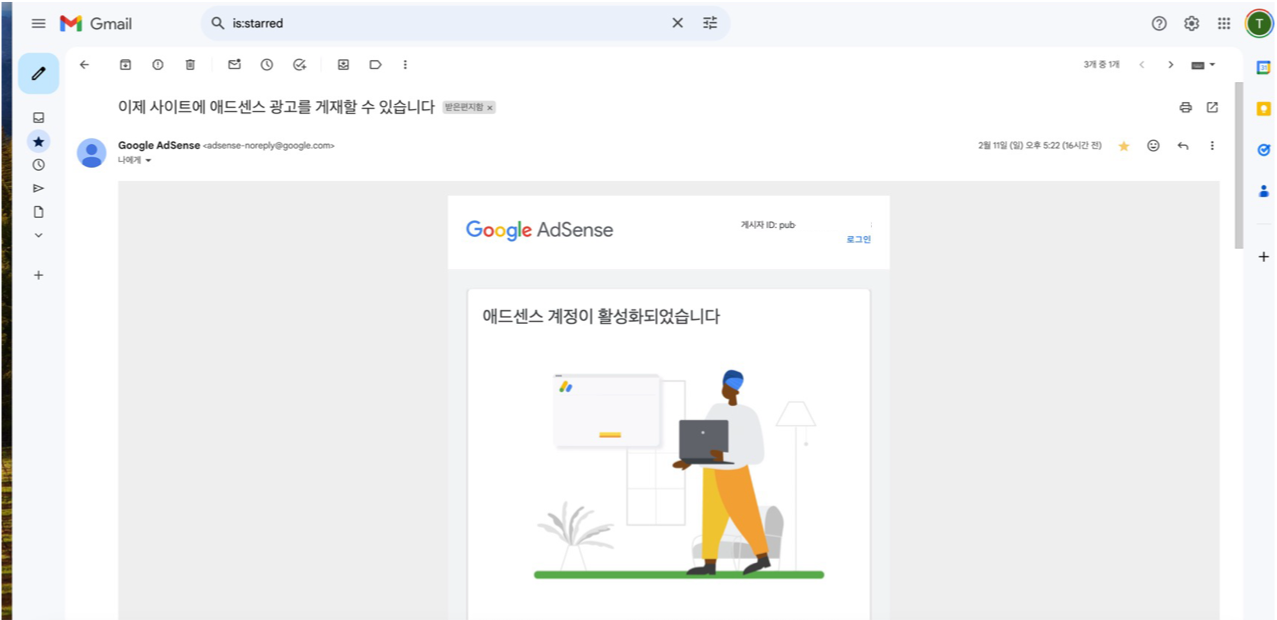Get add-ons with side panel plus
This screenshot has height=620, width=1277.
pos(1263,257)
